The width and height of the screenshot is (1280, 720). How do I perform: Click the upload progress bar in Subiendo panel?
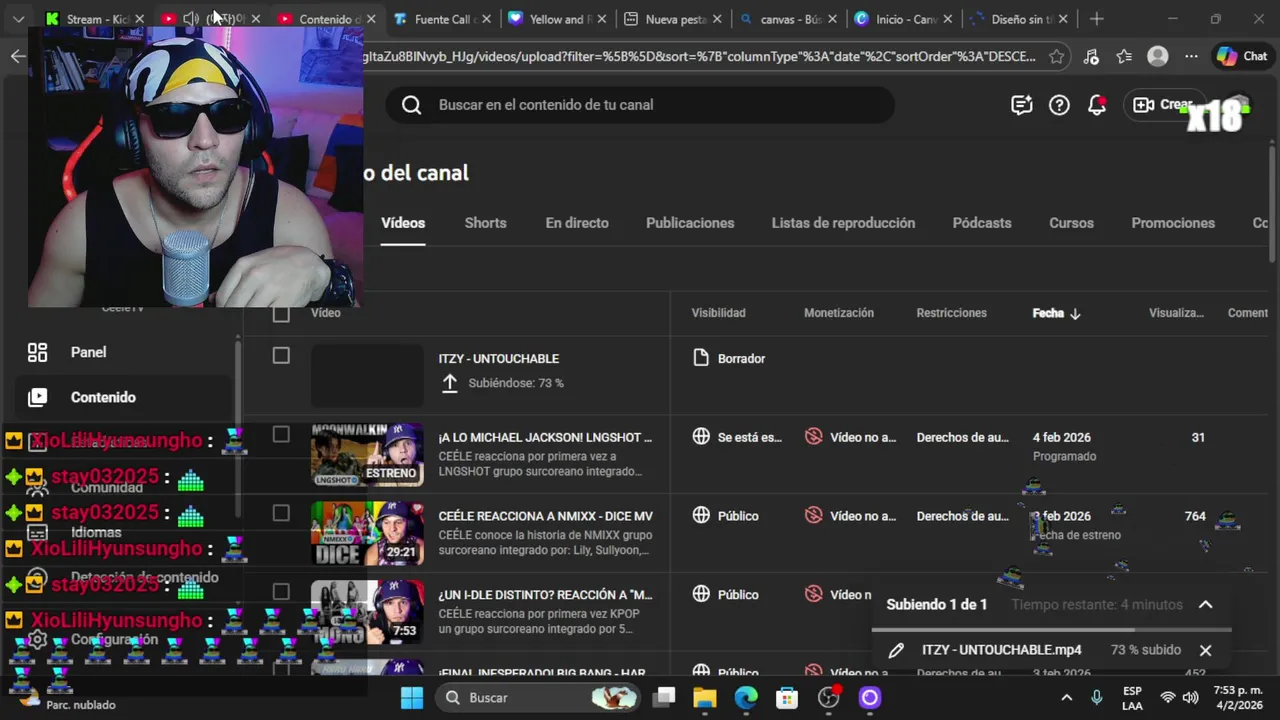pos(1051,630)
